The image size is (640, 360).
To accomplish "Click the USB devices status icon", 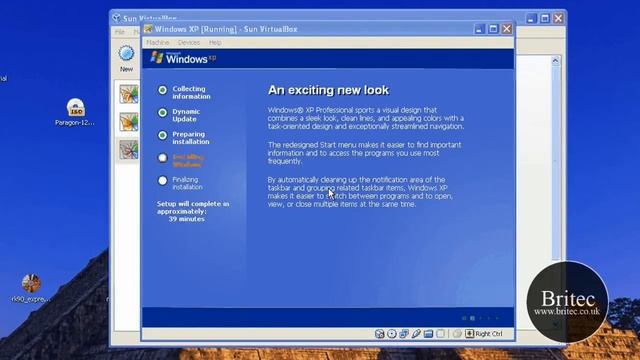I will [x=416, y=334].
